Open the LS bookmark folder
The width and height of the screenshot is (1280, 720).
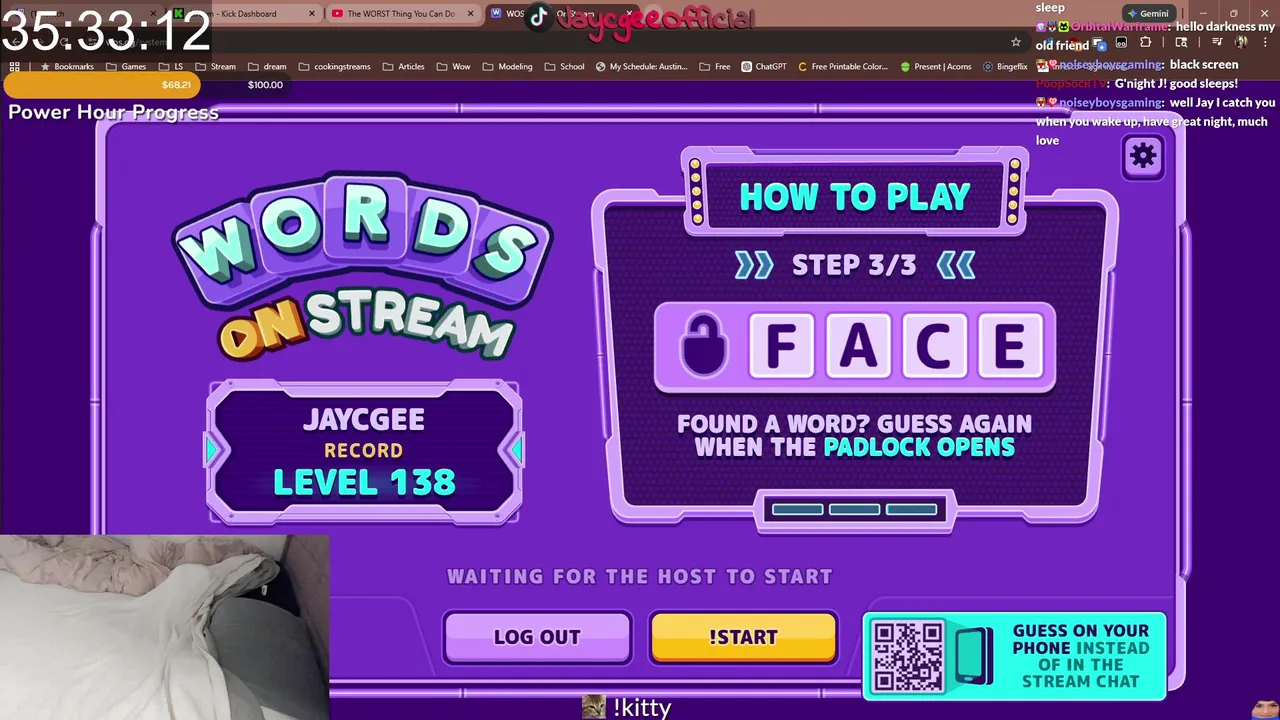pyautogui.click(x=171, y=67)
